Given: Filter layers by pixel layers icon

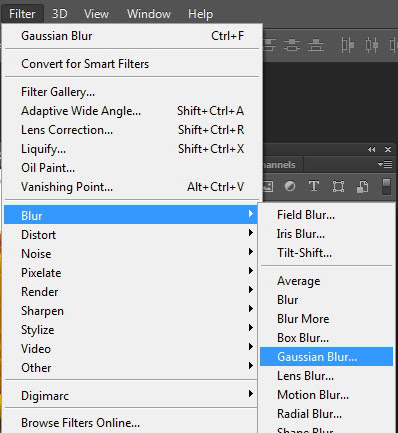Looking at the screenshot, I should coord(268,186).
